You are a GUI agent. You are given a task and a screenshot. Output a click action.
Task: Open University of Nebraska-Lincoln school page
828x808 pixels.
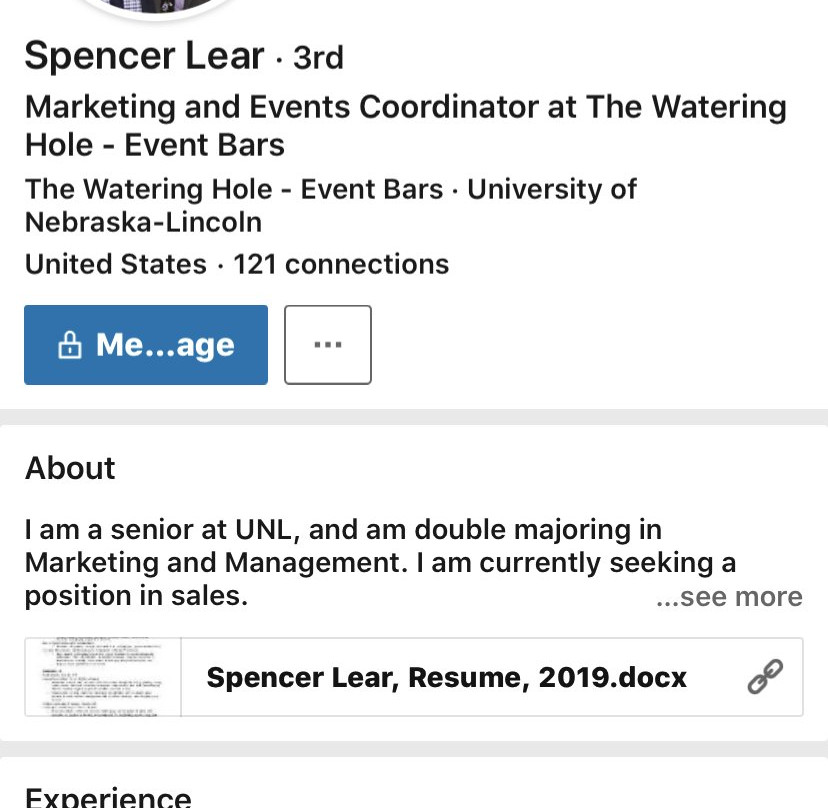point(331,205)
